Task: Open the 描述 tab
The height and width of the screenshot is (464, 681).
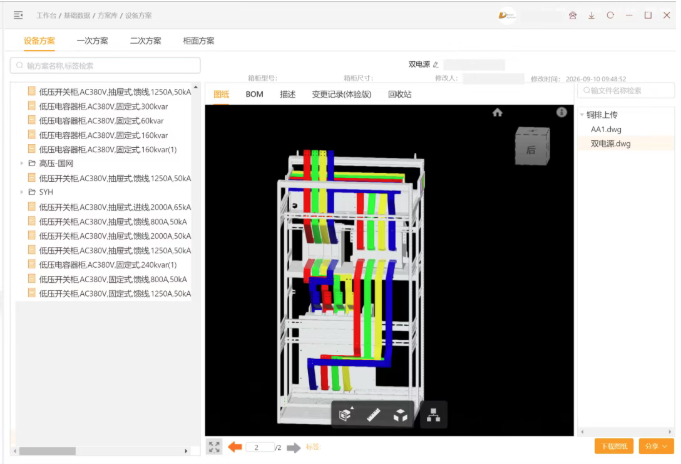Action: [x=288, y=94]
